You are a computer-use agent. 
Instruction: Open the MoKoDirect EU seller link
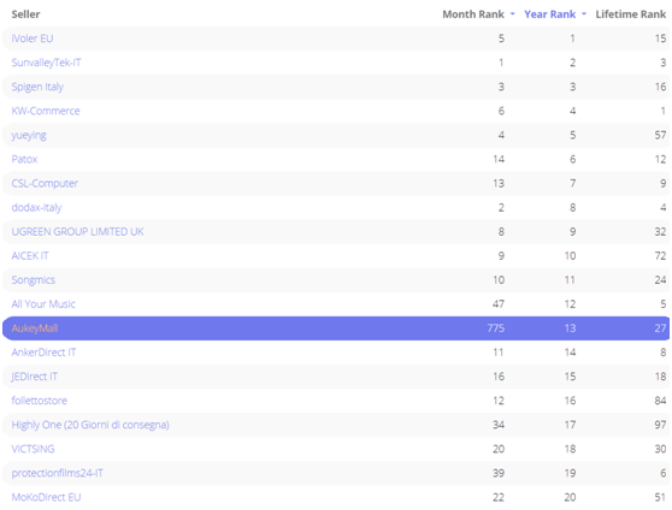click(x=46, y=498)
